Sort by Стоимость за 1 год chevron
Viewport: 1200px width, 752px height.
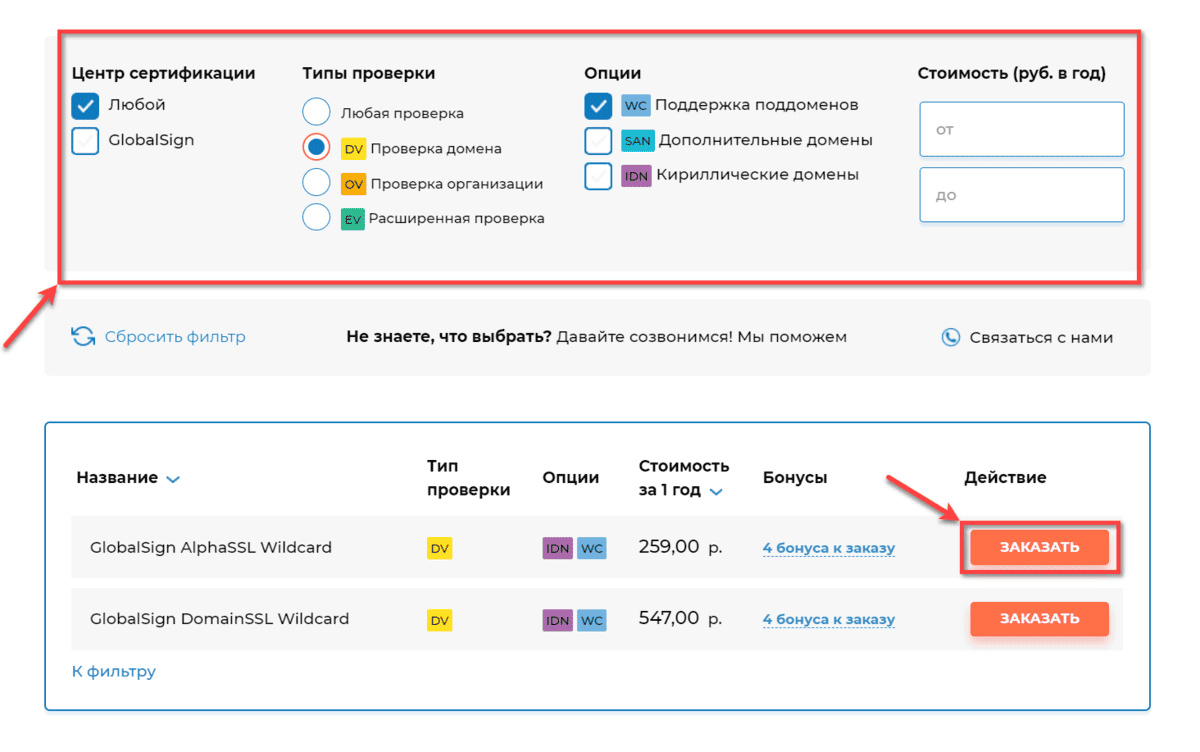(x=718, y=492)
